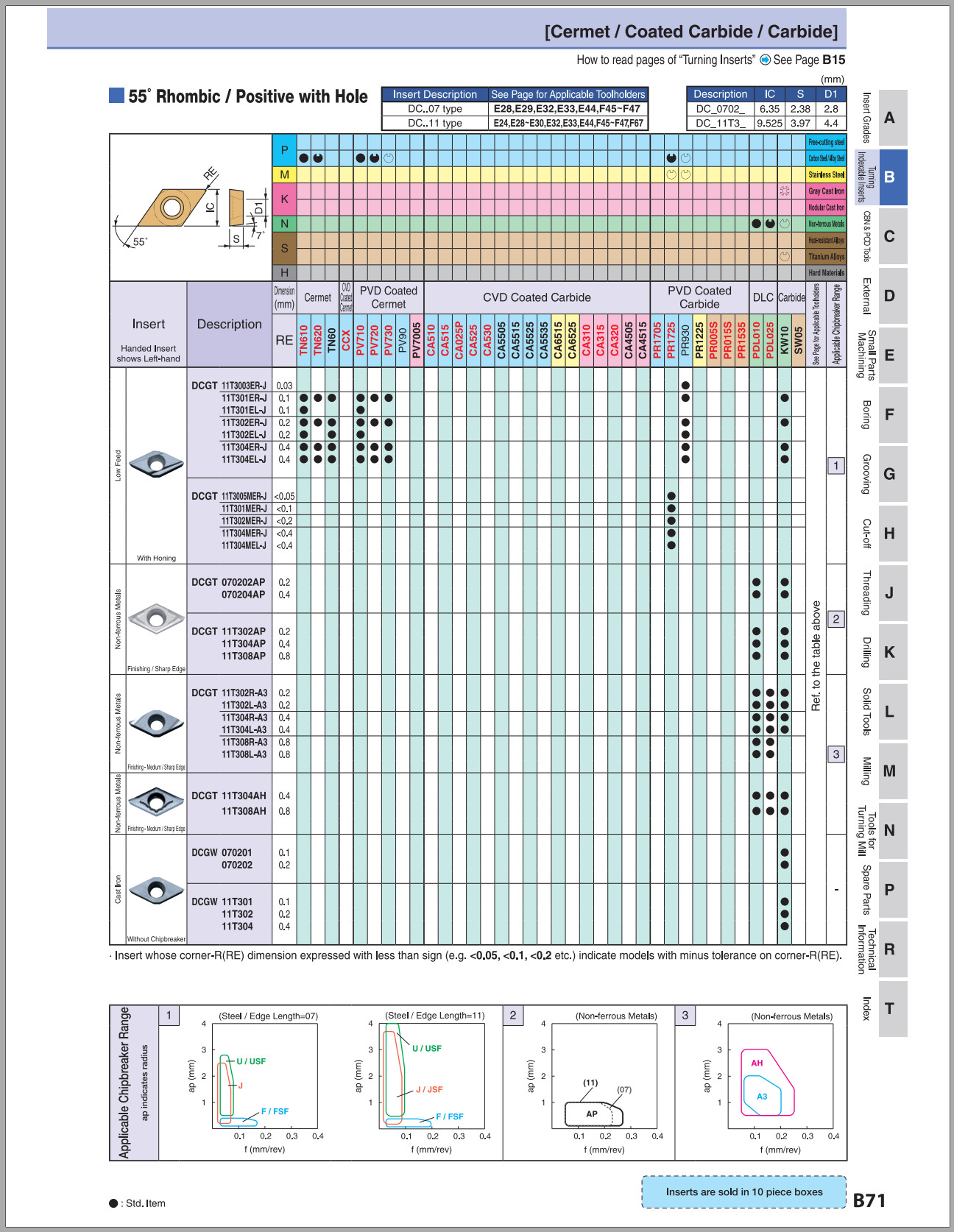Select the DCGT 070202AP description entry
This screenshot has height=1232, width=954.
click(228, 582)
